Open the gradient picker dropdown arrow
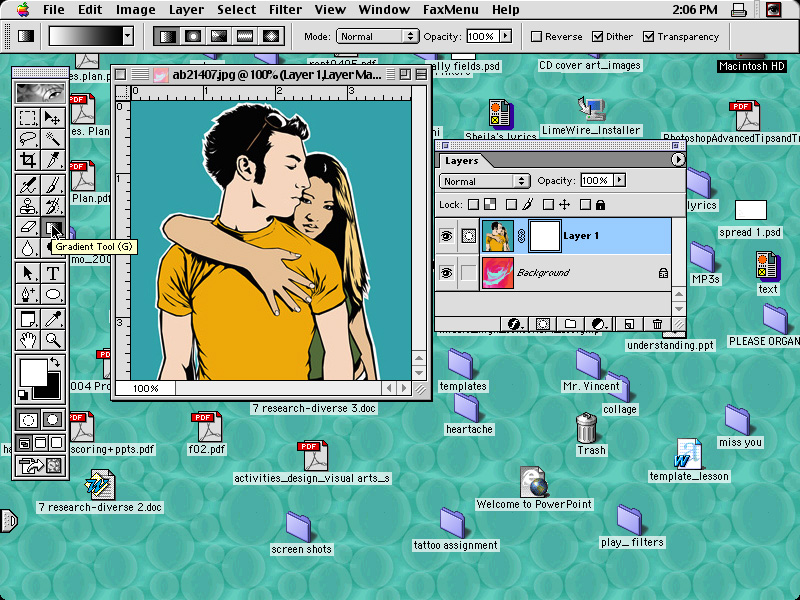 pyautogui.click(x=128, y=36)
